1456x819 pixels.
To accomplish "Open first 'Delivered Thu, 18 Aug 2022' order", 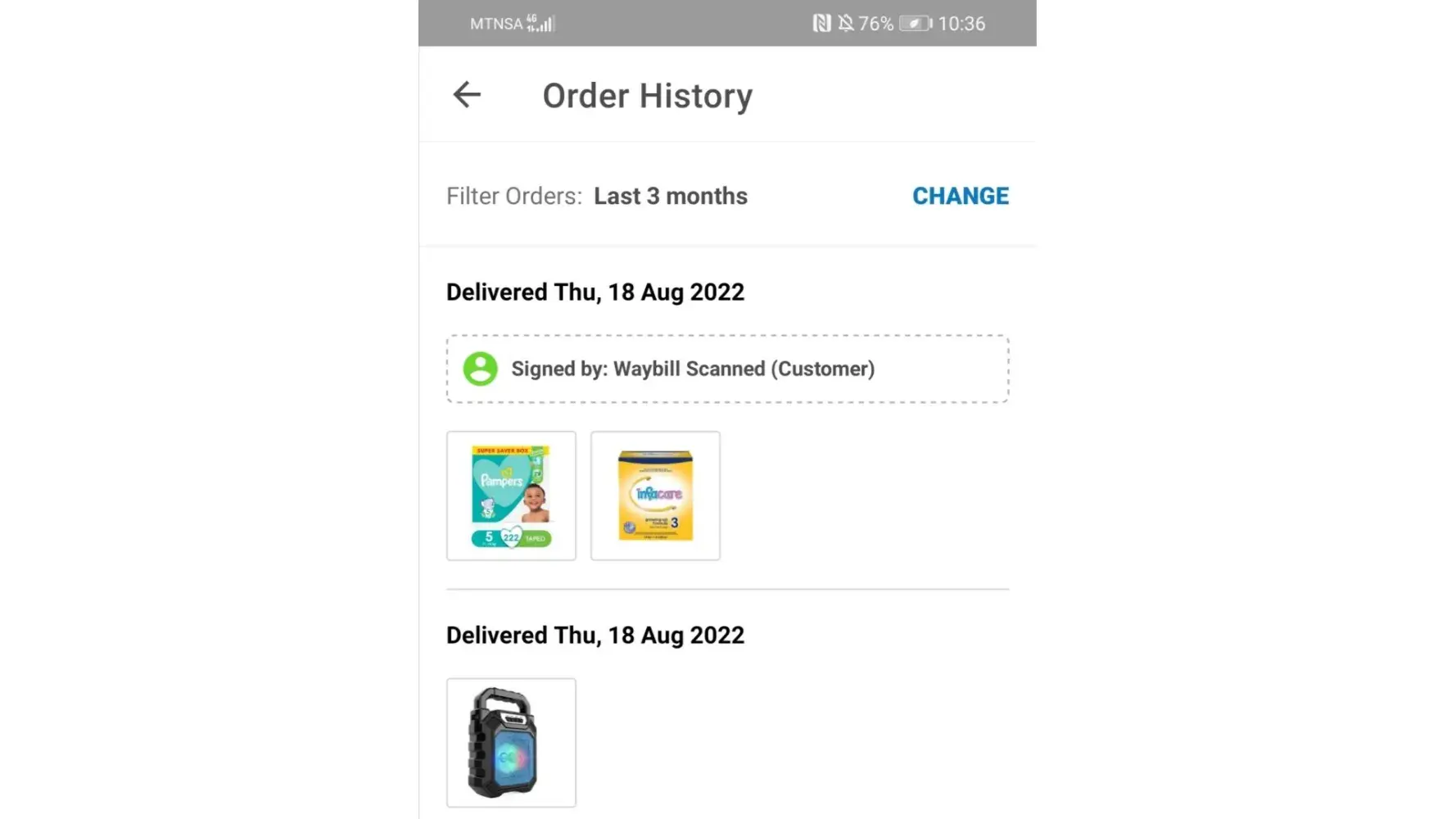I will (595, 292).
